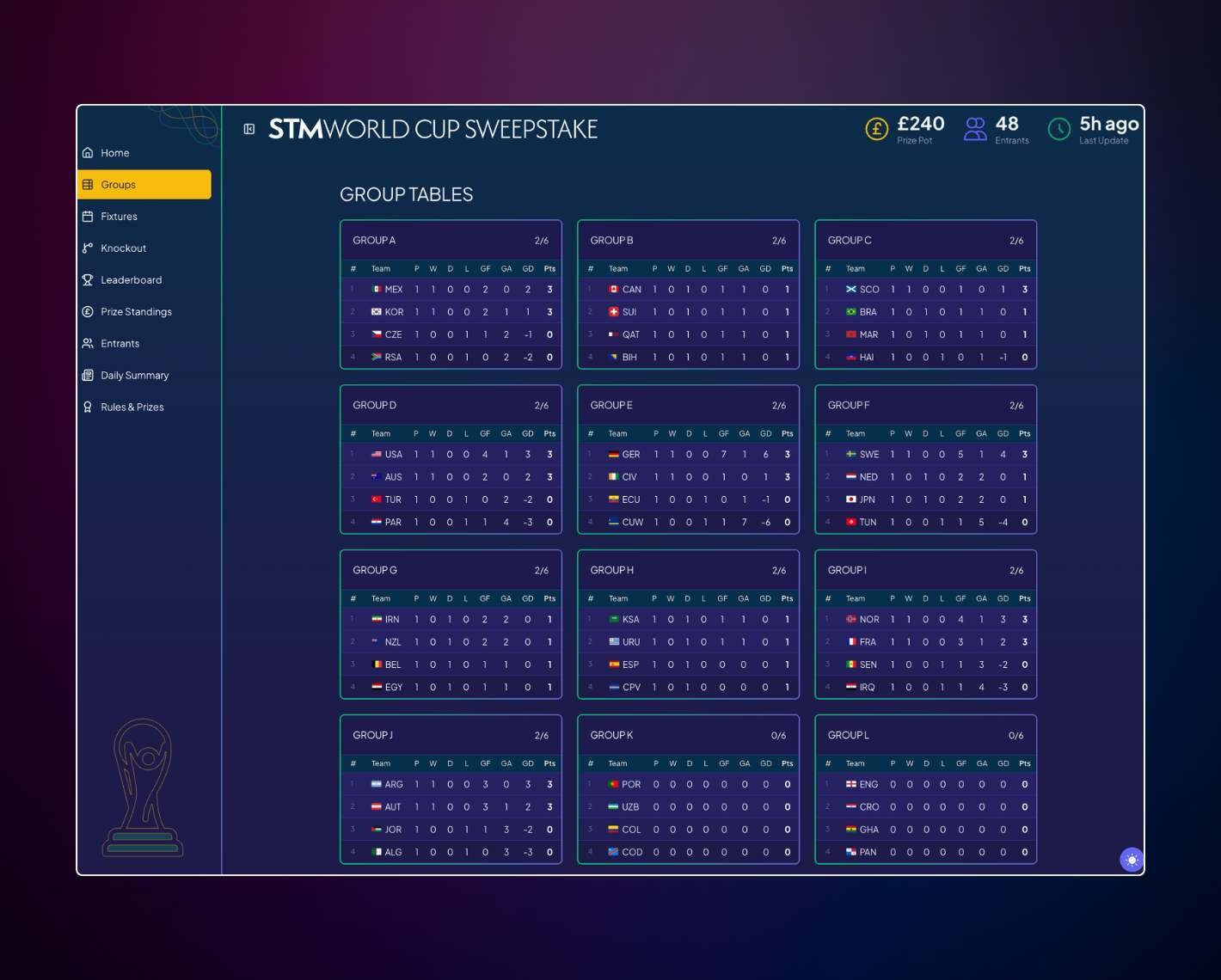Collapse the sidebar with the panel icon

(249, 129)
